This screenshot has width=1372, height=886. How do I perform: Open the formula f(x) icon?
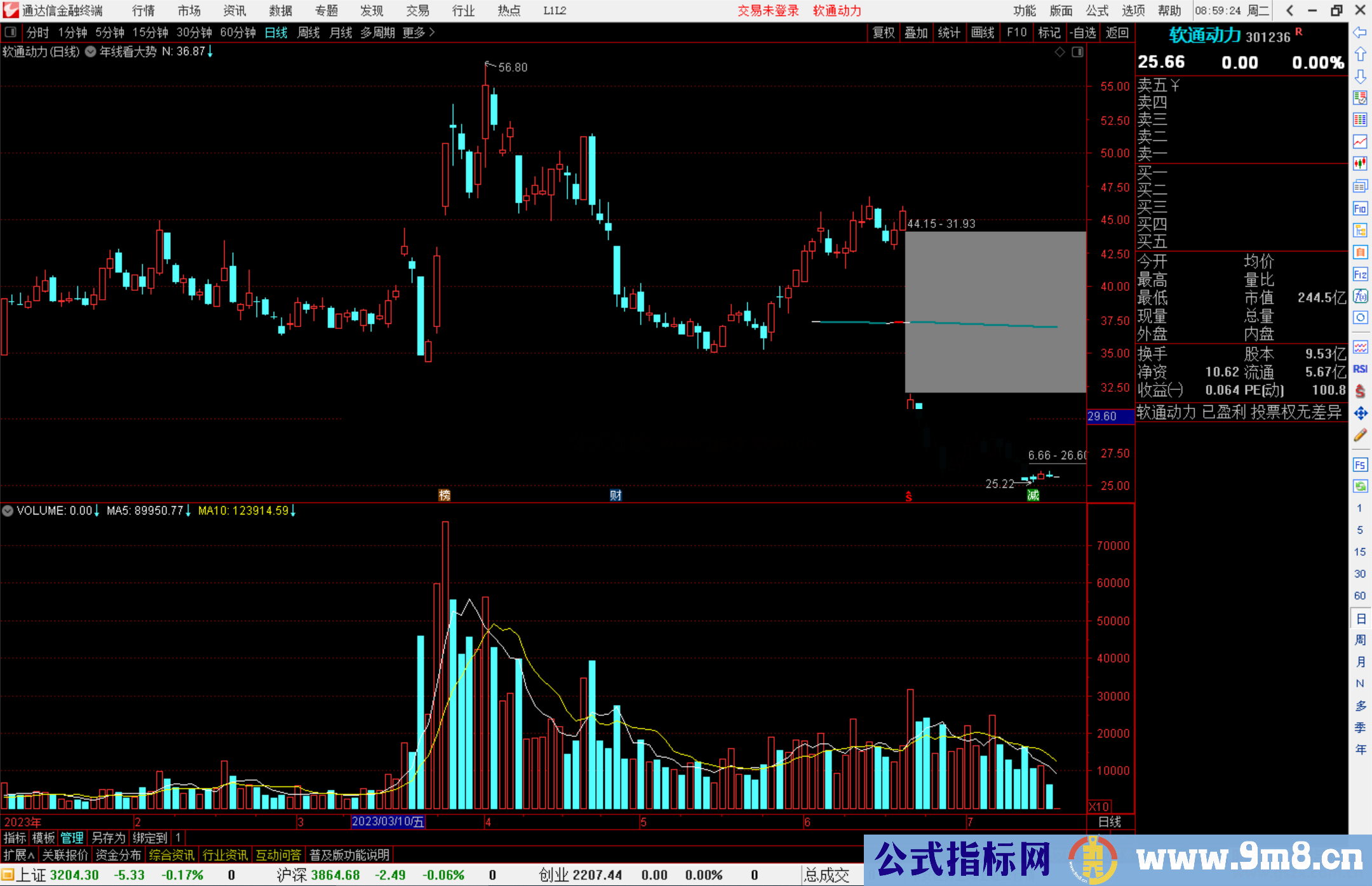[x=1360, y=296]
